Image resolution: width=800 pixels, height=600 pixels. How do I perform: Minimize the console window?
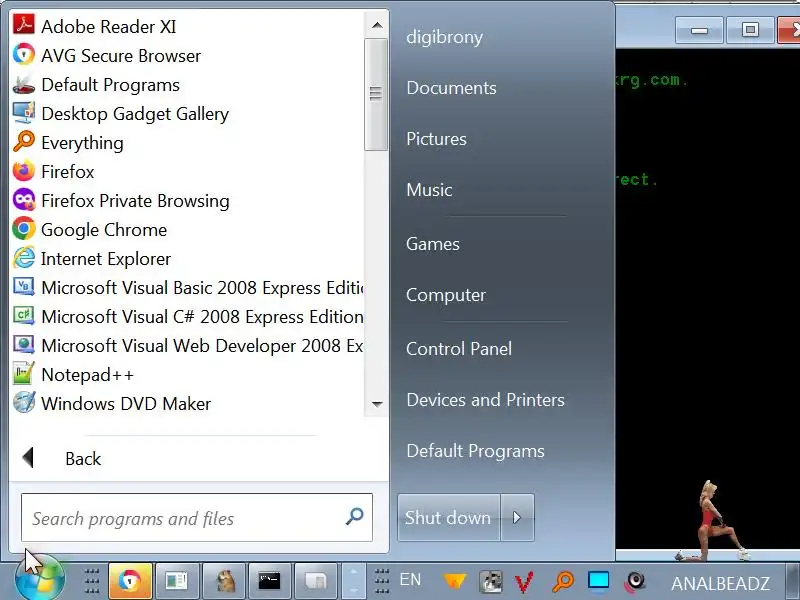coord(699,30)
